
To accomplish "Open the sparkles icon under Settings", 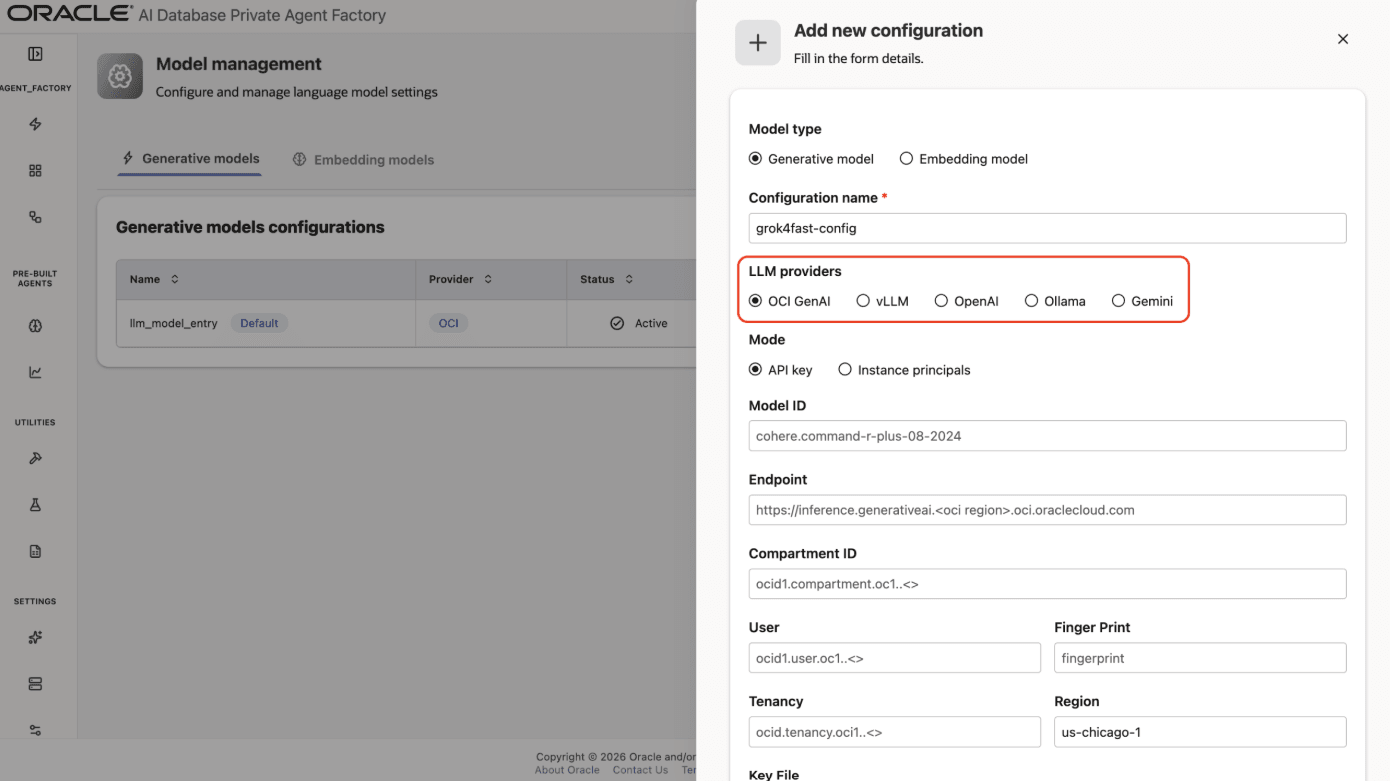I will pyautogui.click(x=35, y=637).
